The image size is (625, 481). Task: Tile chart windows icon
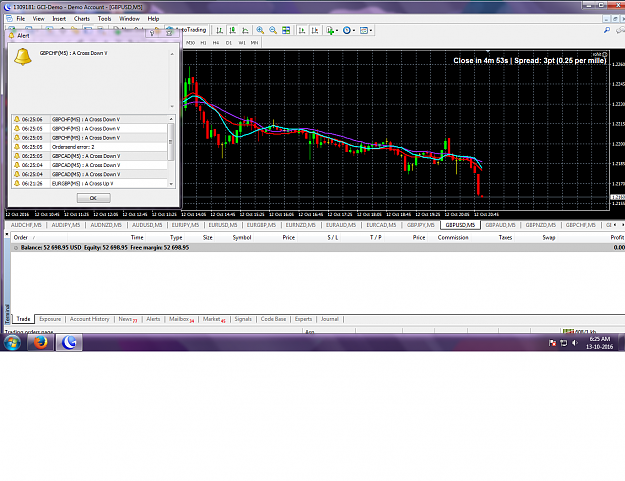[286, 30]
